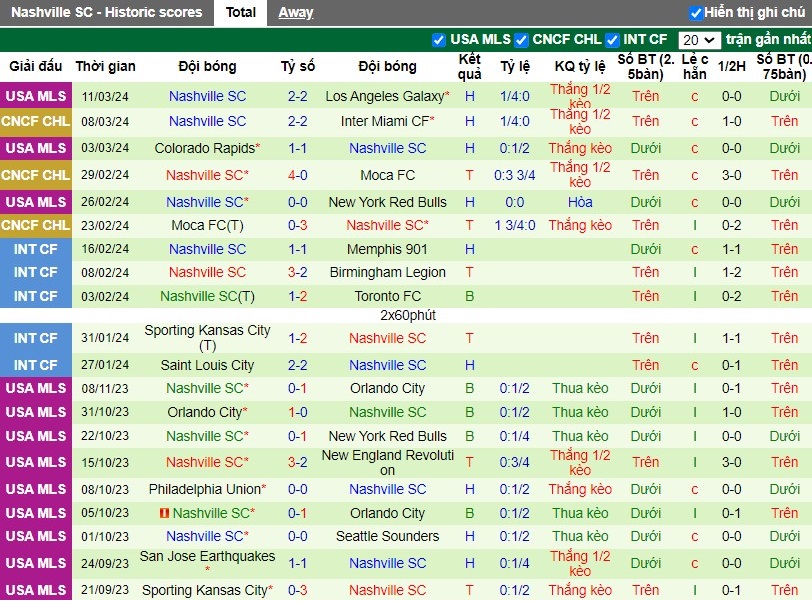
Task: Open Toronto FC team link
Action: (387, 296)
